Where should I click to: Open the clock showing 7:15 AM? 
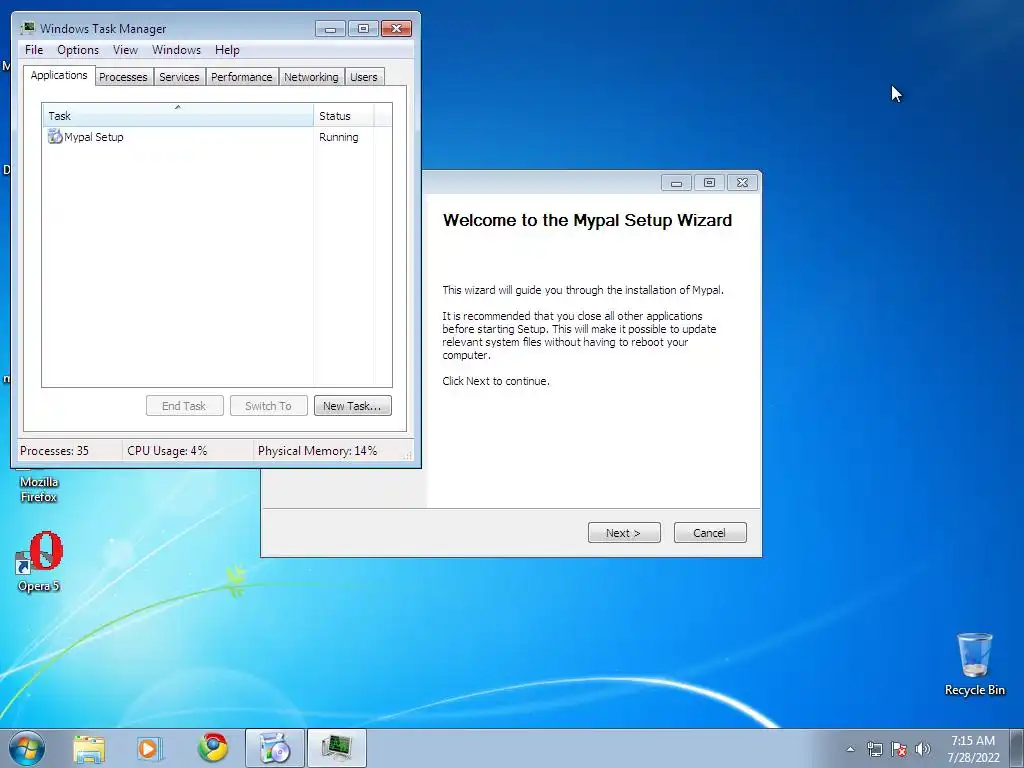[973, 749]
